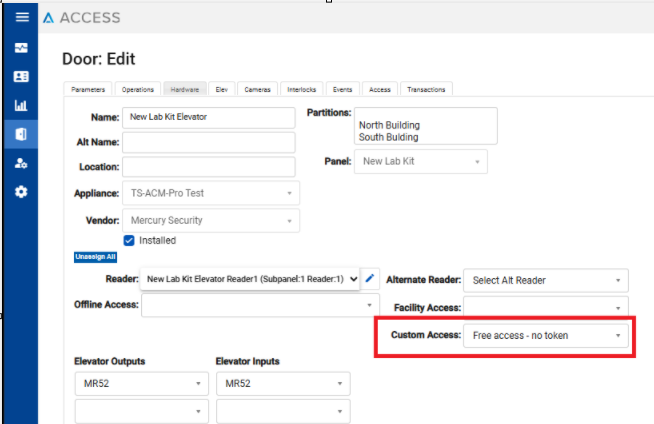The width and height of the screenshot is (654, 424).
Task: Click the pencil edit icon beside Reader
Action: coord(370,278)
